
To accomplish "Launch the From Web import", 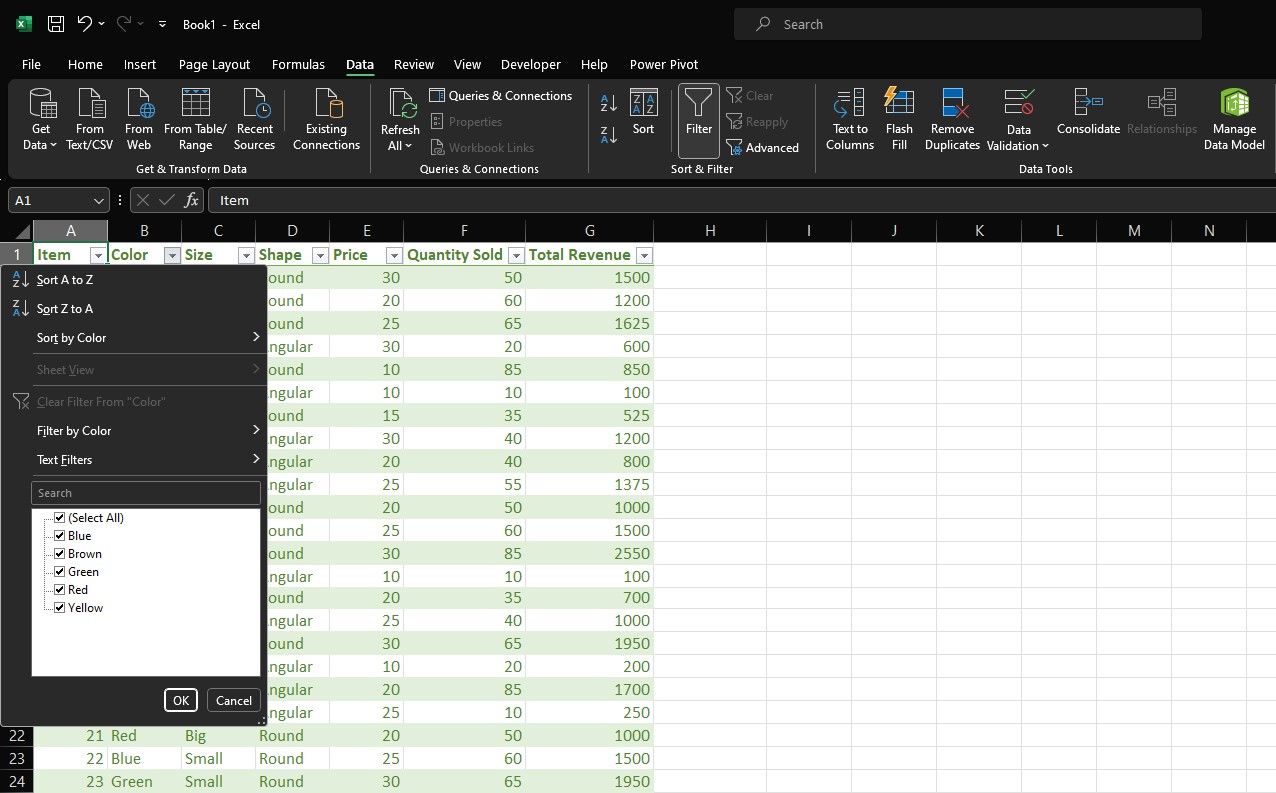I will click(x=138, y=118).
